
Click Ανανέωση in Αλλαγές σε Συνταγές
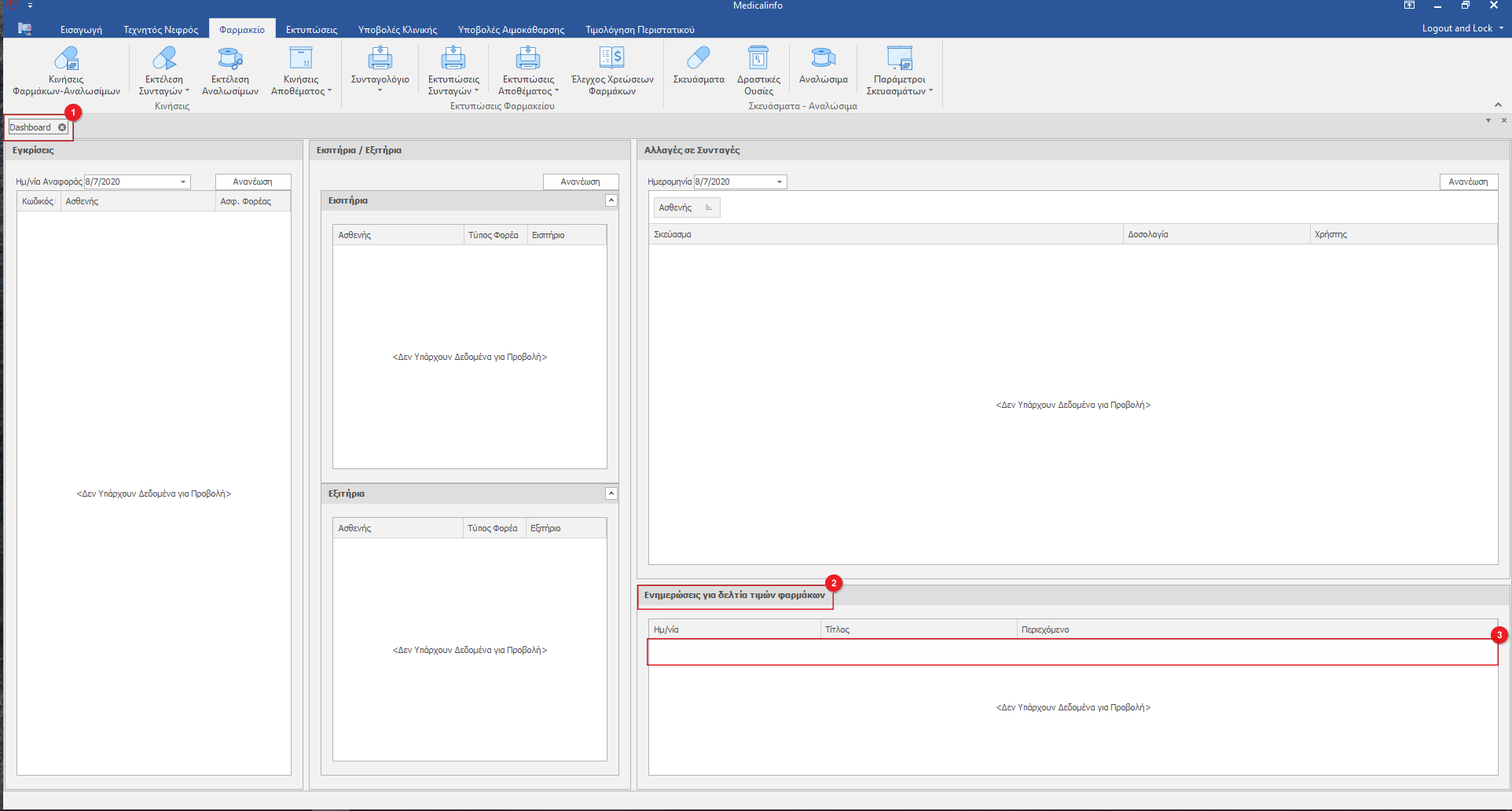[1468, 182]
